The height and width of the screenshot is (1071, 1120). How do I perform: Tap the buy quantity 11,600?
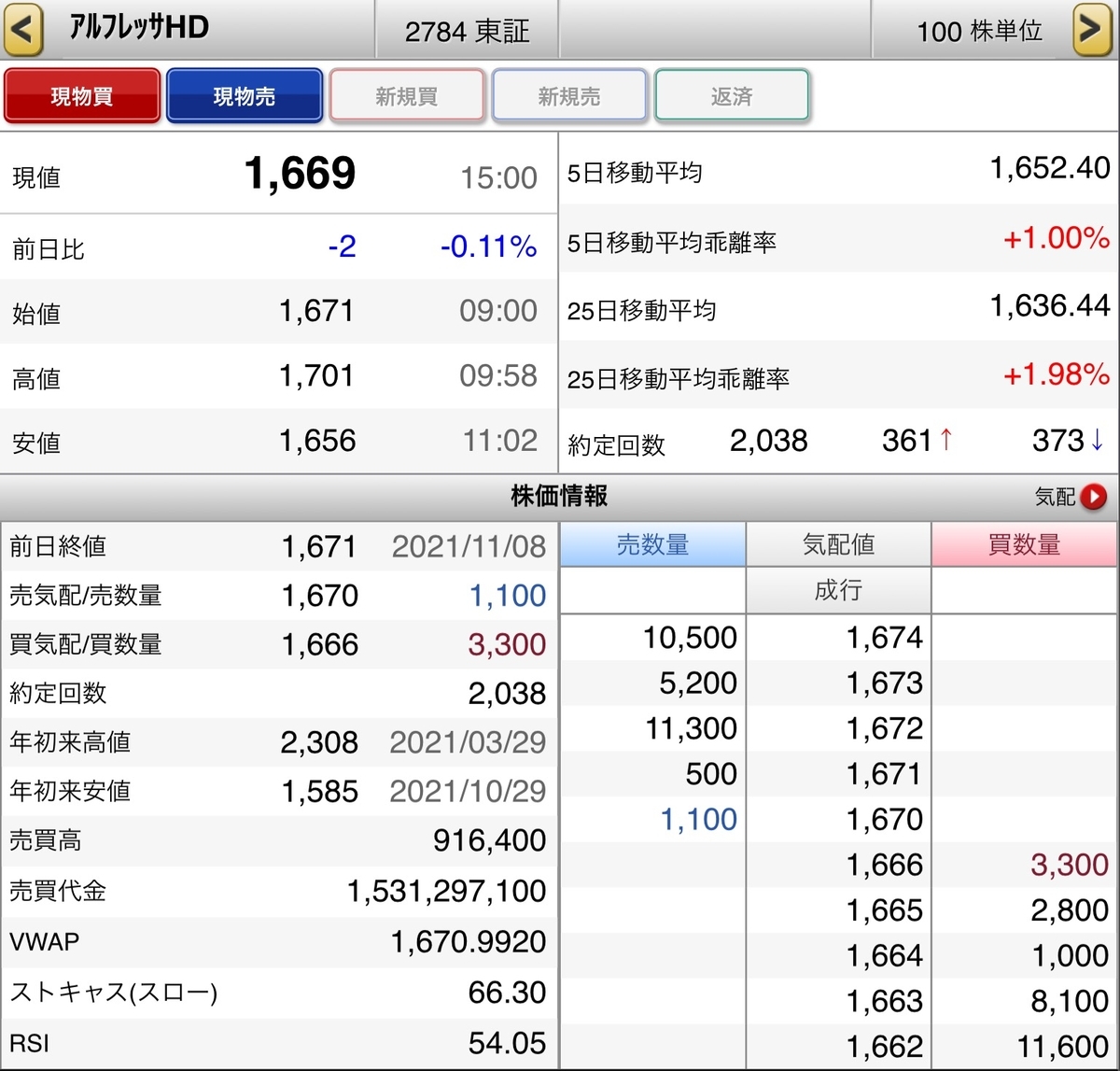coord(1063,1047)
